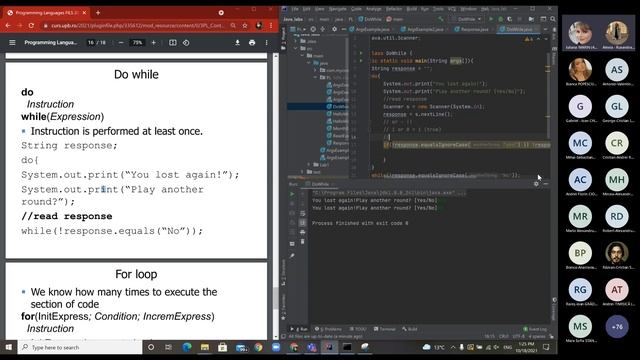
Task: Click the locate-file target icon in Project panel
Action: (313, 29)
